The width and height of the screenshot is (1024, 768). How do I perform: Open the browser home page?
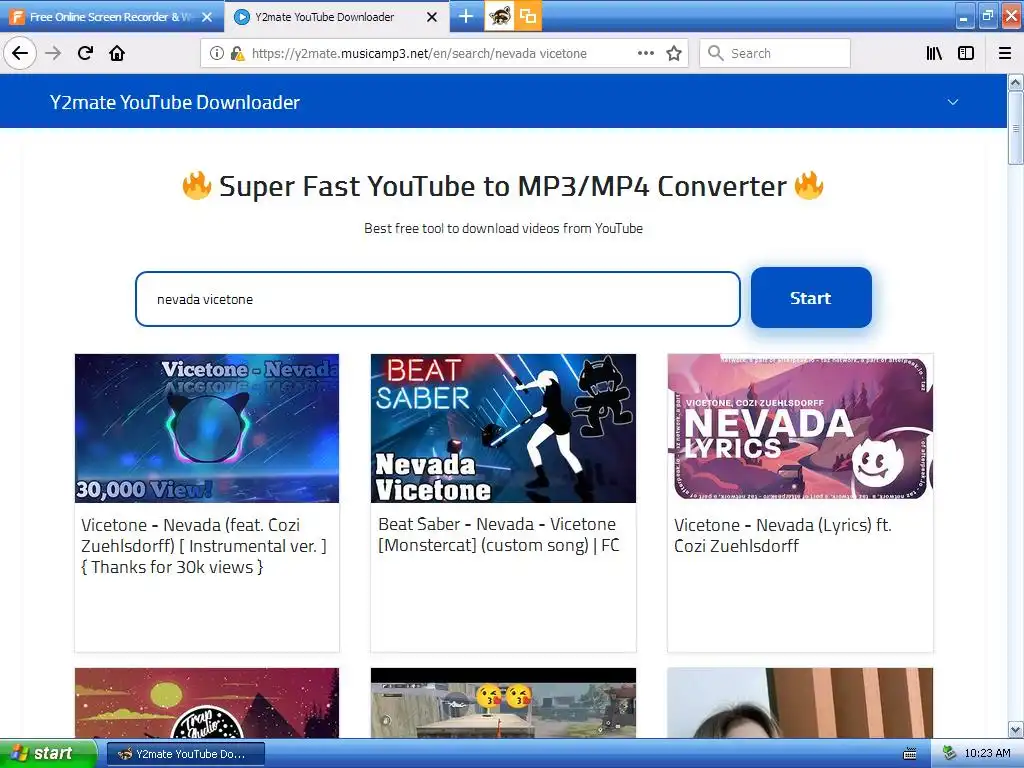click(x=117, y=53)
